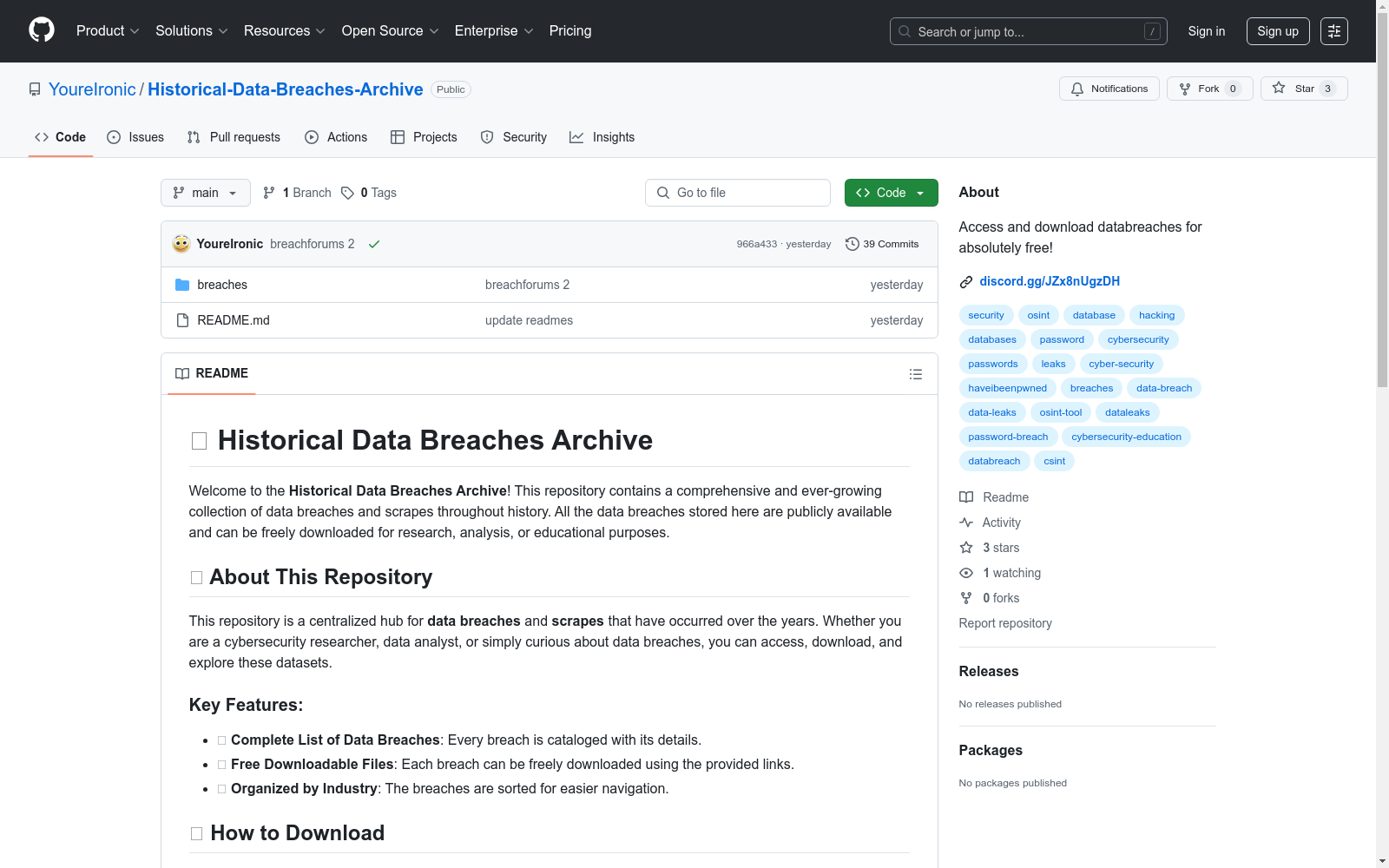
Task: Expand the Resources menu
Action: (x=284, y=31)
